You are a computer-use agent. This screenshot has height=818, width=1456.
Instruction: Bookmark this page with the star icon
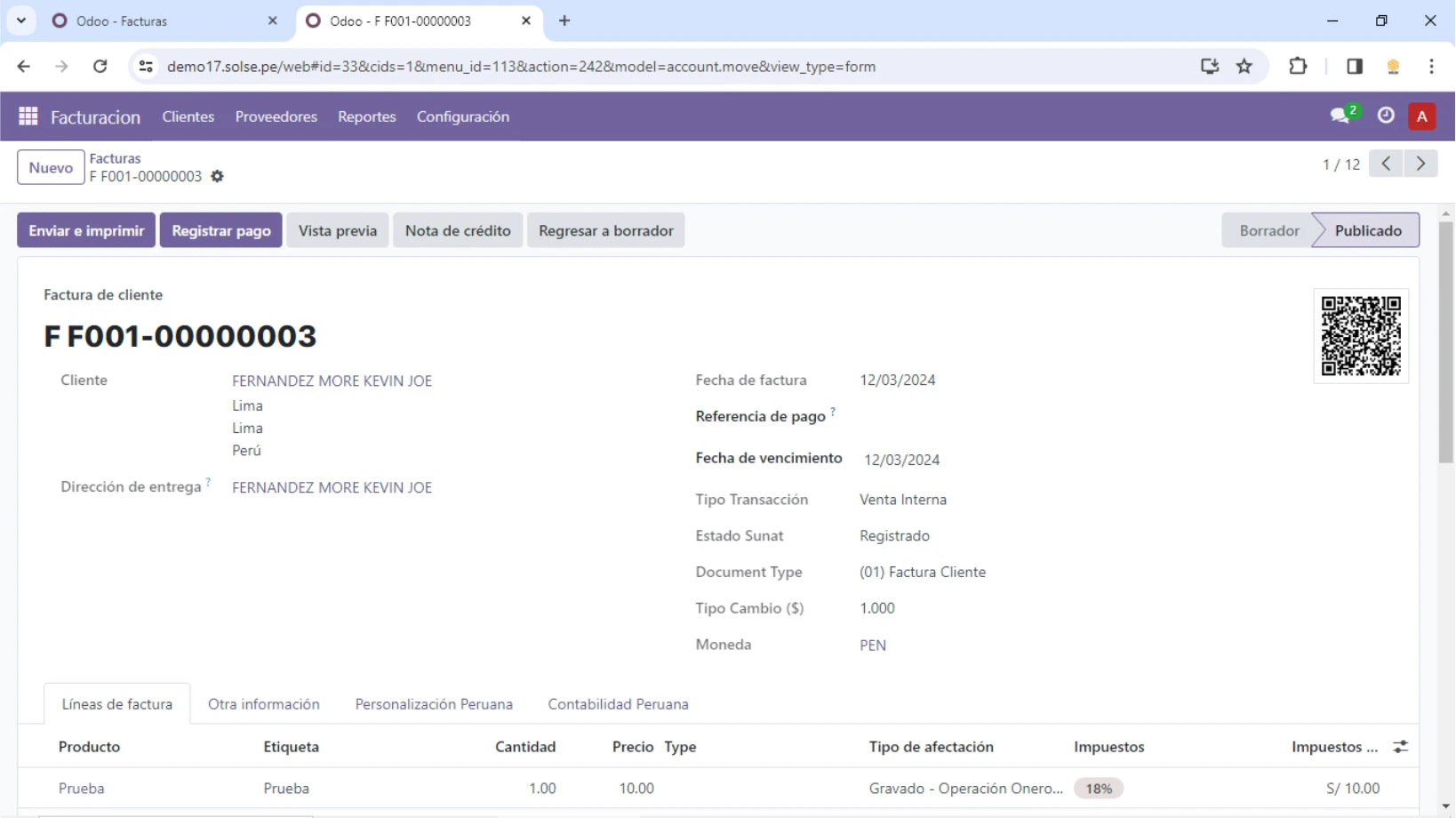coord(1244,67)
